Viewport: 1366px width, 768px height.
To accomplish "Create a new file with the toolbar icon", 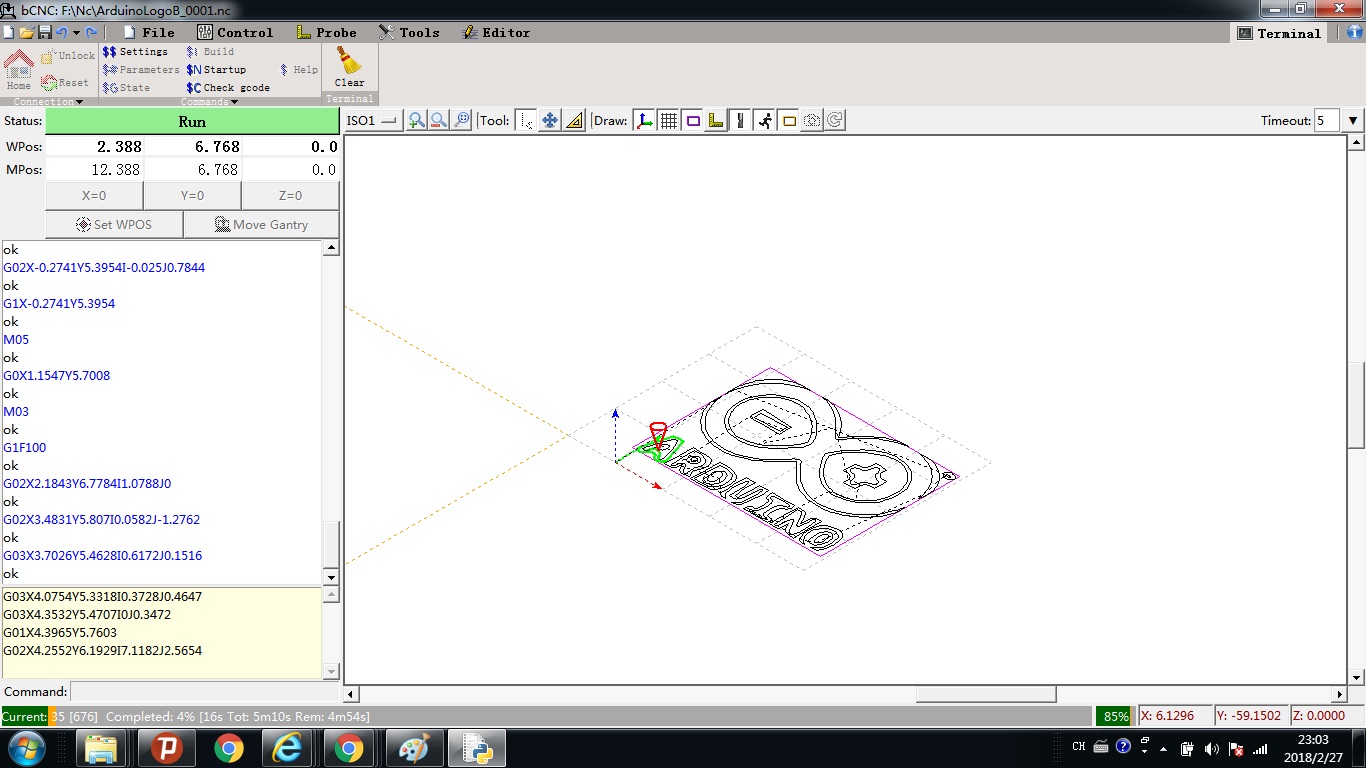I will point(9,33).
